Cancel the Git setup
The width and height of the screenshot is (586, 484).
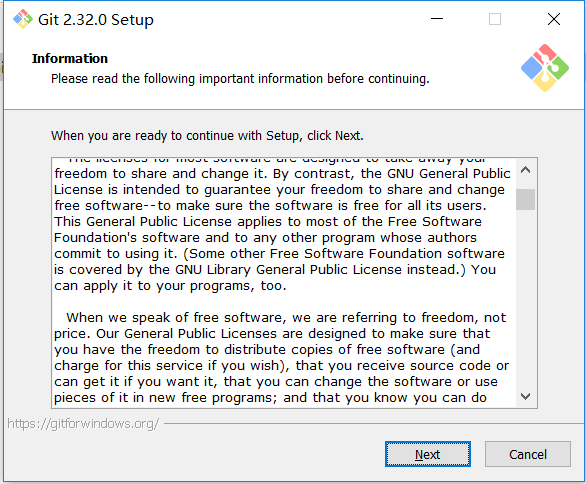(x=528, y=454)
